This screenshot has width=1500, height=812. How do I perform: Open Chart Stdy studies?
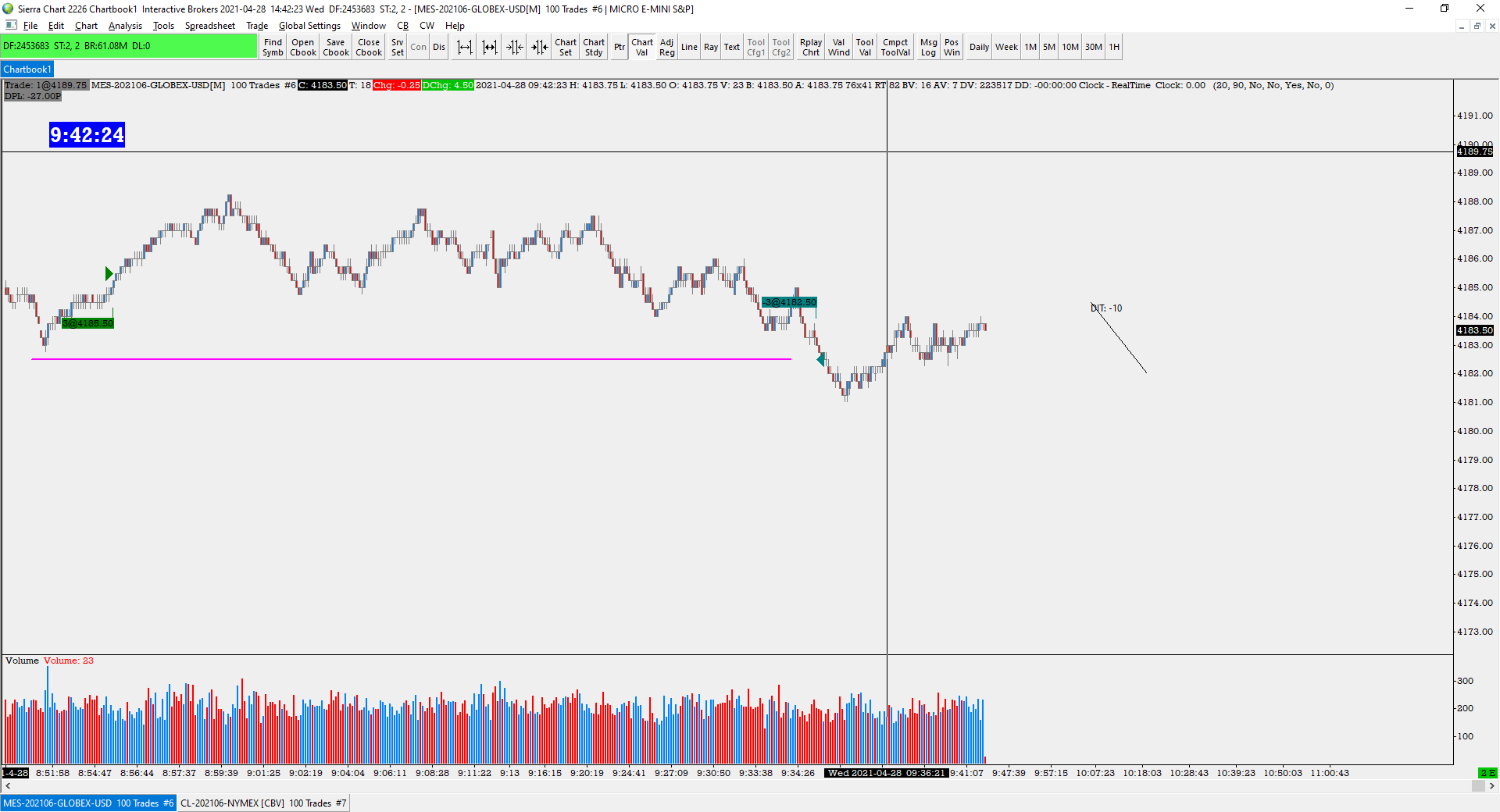594,47
